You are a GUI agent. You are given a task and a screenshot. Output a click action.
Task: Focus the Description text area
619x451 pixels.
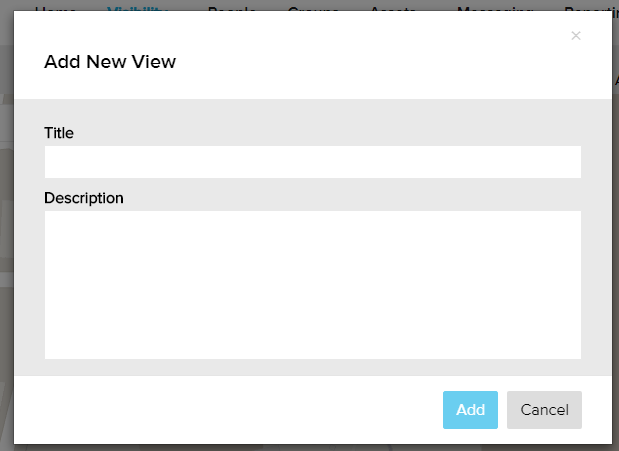(312, 284)
